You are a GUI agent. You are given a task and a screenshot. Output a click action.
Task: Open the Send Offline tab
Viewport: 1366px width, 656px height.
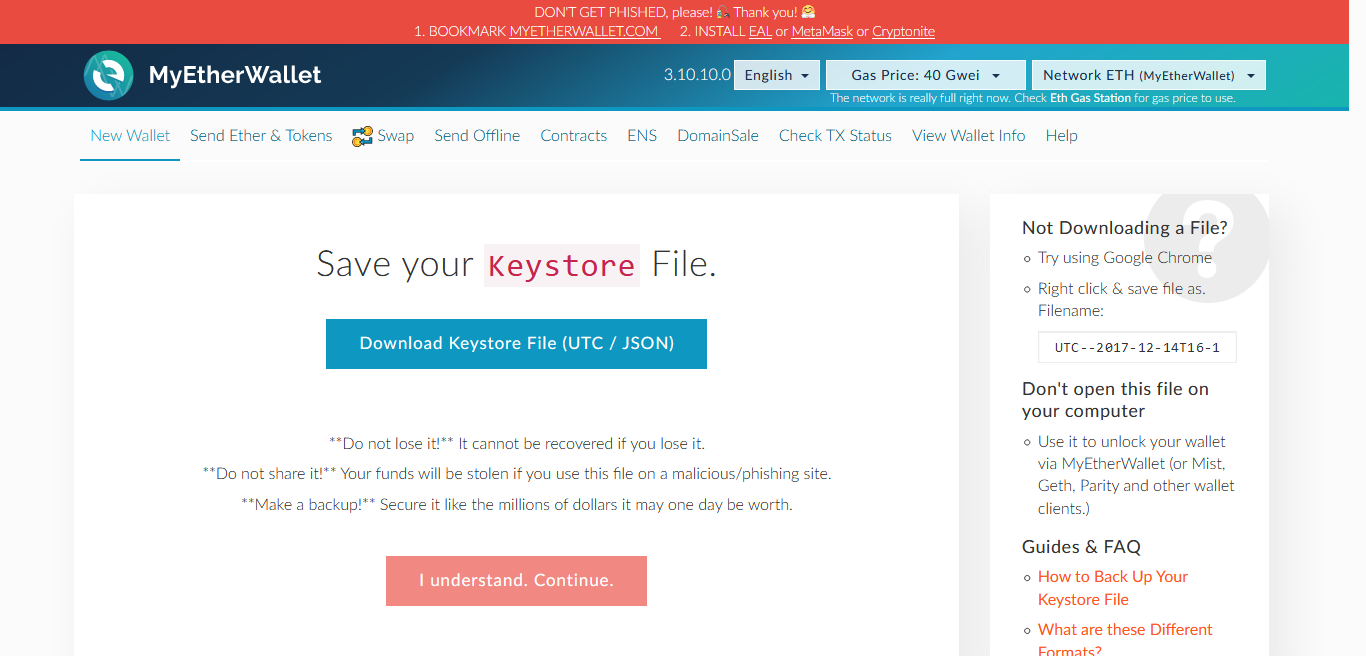point(477,136)
